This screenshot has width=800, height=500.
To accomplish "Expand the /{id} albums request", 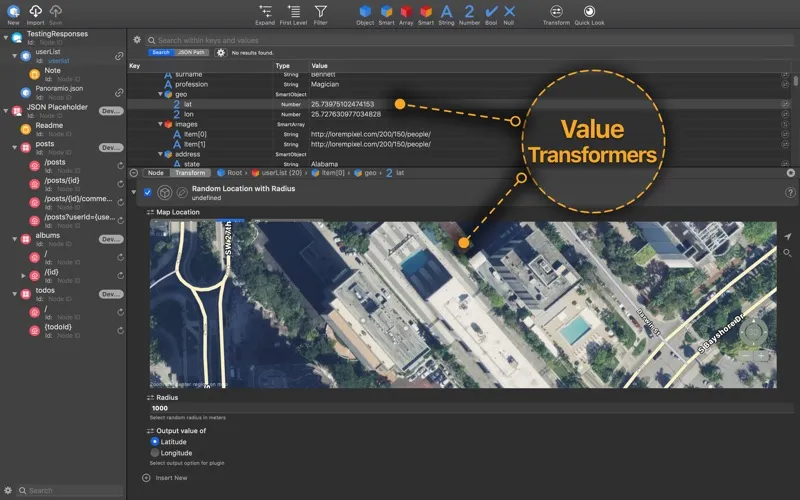I will (23, 276).
